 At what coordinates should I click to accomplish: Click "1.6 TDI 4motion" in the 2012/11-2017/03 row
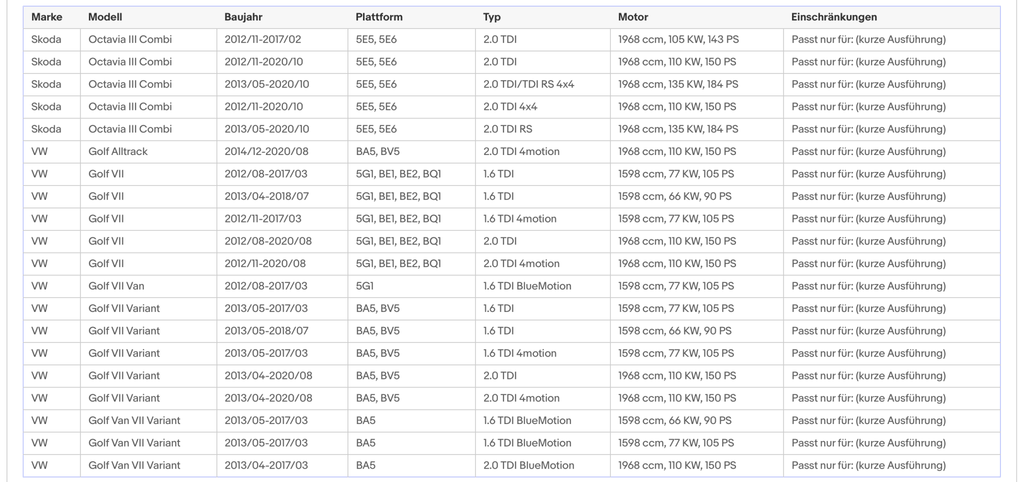520,219
